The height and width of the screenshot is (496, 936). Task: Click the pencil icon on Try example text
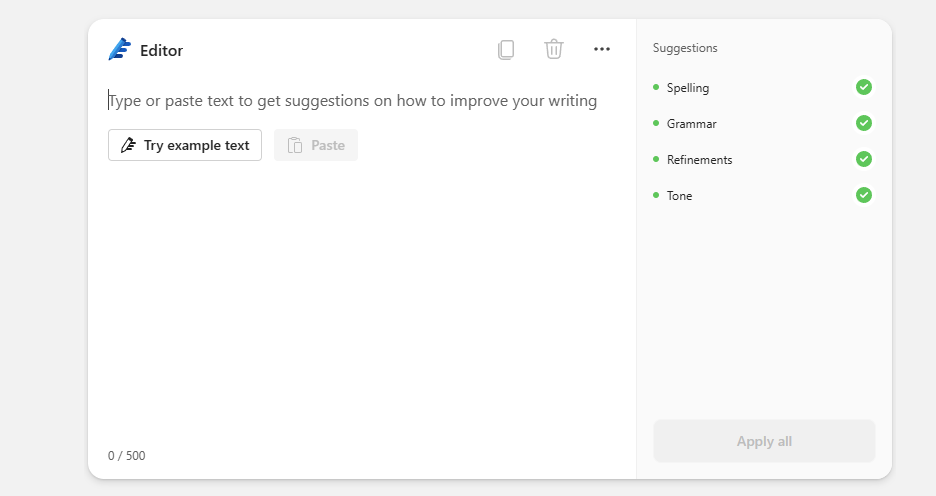127,145
